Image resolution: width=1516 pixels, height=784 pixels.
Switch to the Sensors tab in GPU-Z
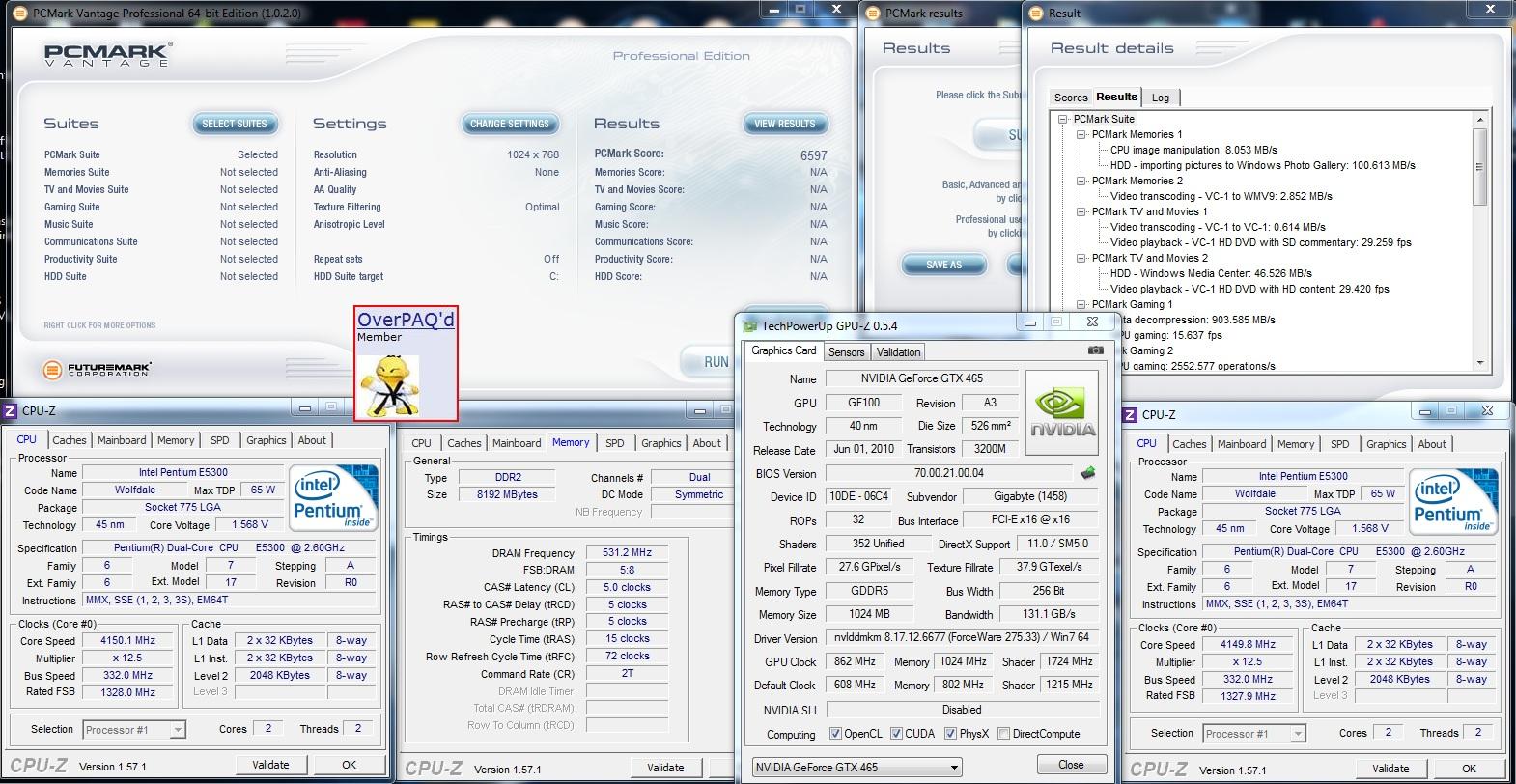[846, 352]
